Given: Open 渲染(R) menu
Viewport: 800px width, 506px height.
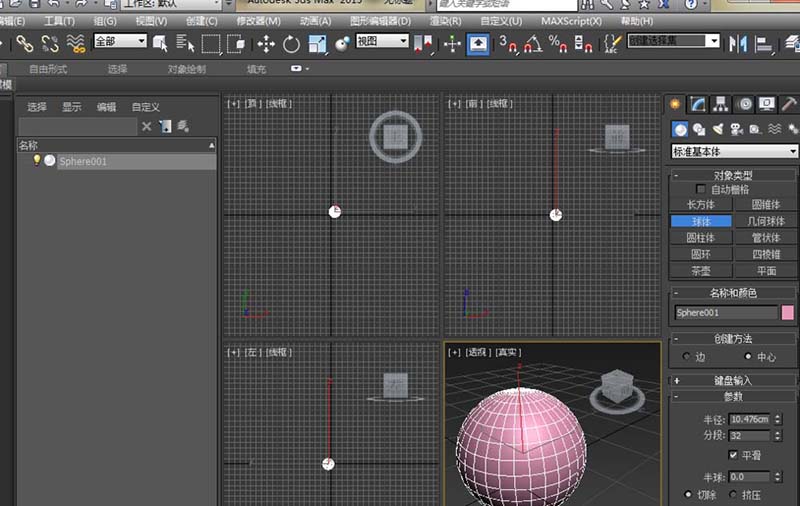Looking at the screenshot, I should click(445, 21).
